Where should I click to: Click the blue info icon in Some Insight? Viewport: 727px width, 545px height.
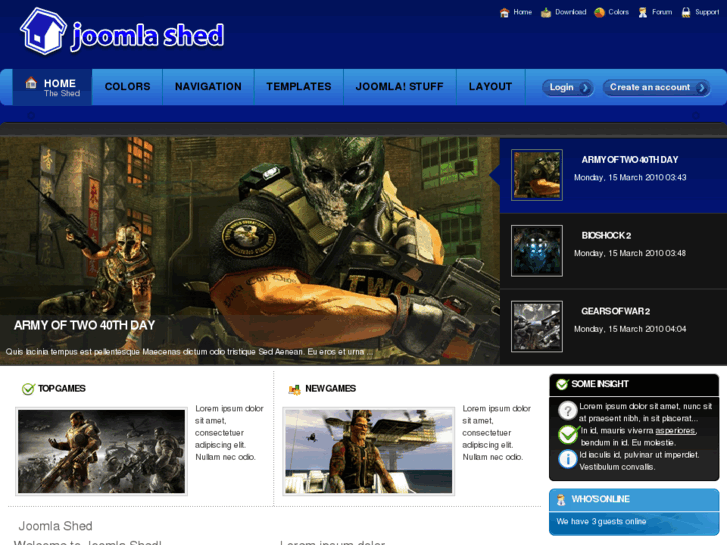(x=568, y=459)
